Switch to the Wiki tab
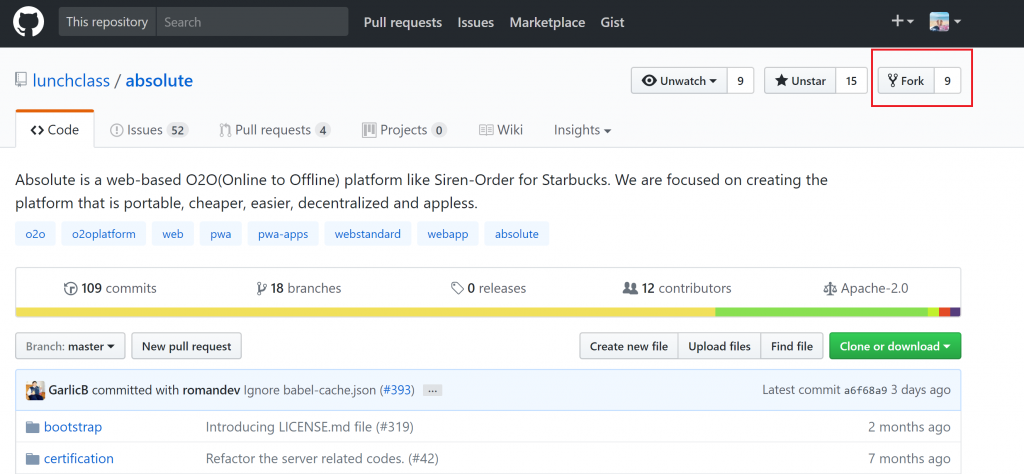 click(501, 130)
